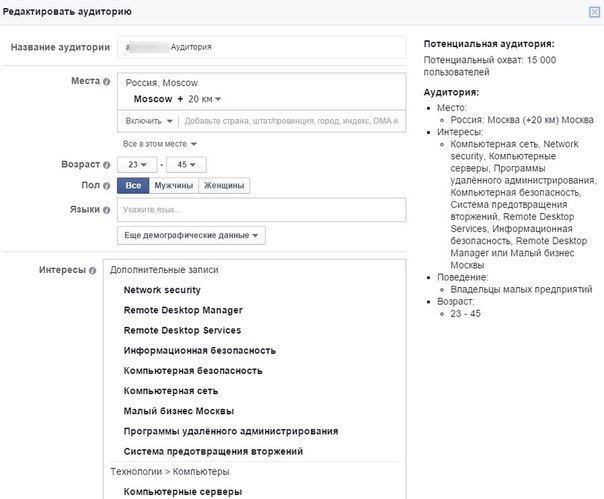Select Network security interest entry
604x499 pixels.
point(162,290)
